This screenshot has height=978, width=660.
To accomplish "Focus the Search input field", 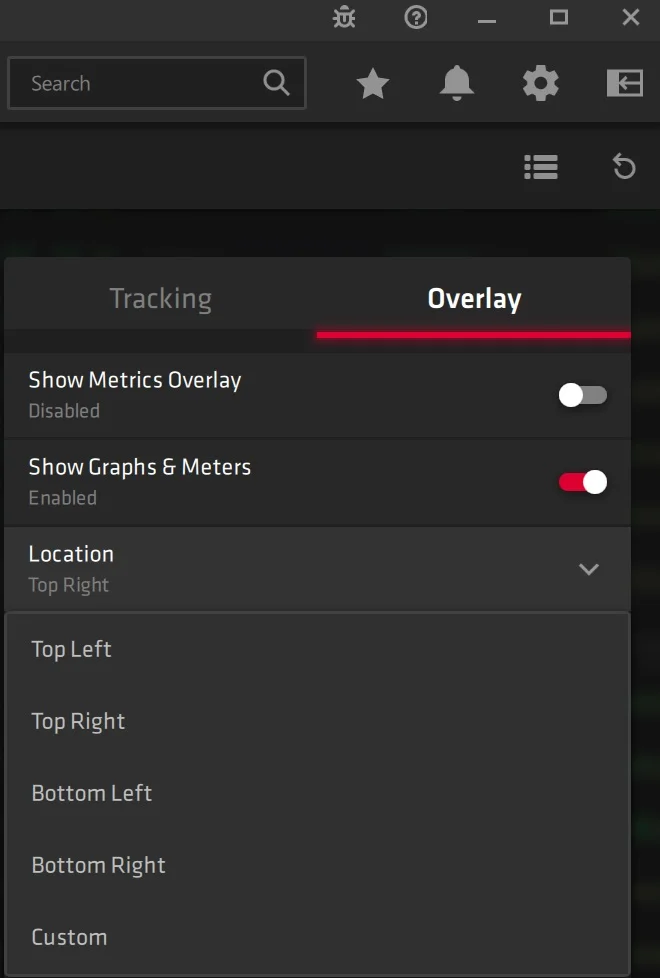I will (x=157, y=83).
